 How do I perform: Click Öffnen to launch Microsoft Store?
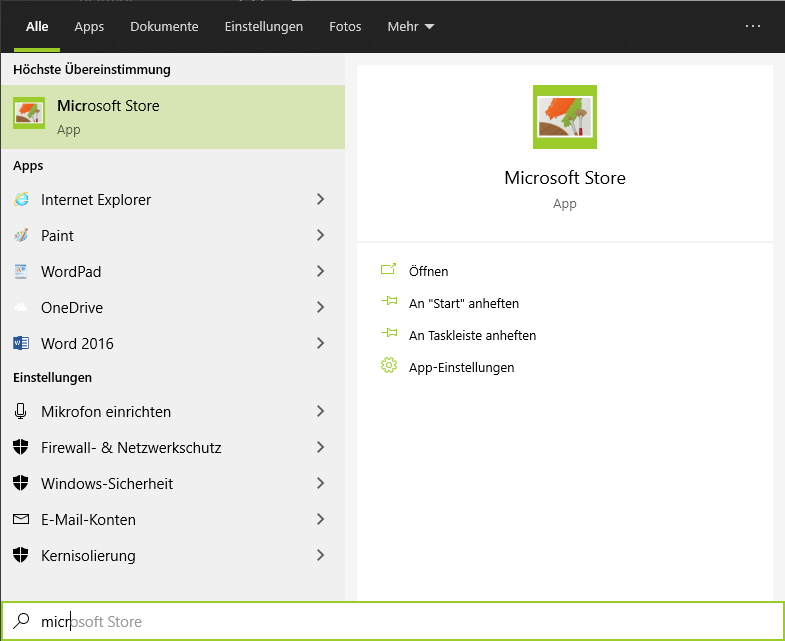428,271
